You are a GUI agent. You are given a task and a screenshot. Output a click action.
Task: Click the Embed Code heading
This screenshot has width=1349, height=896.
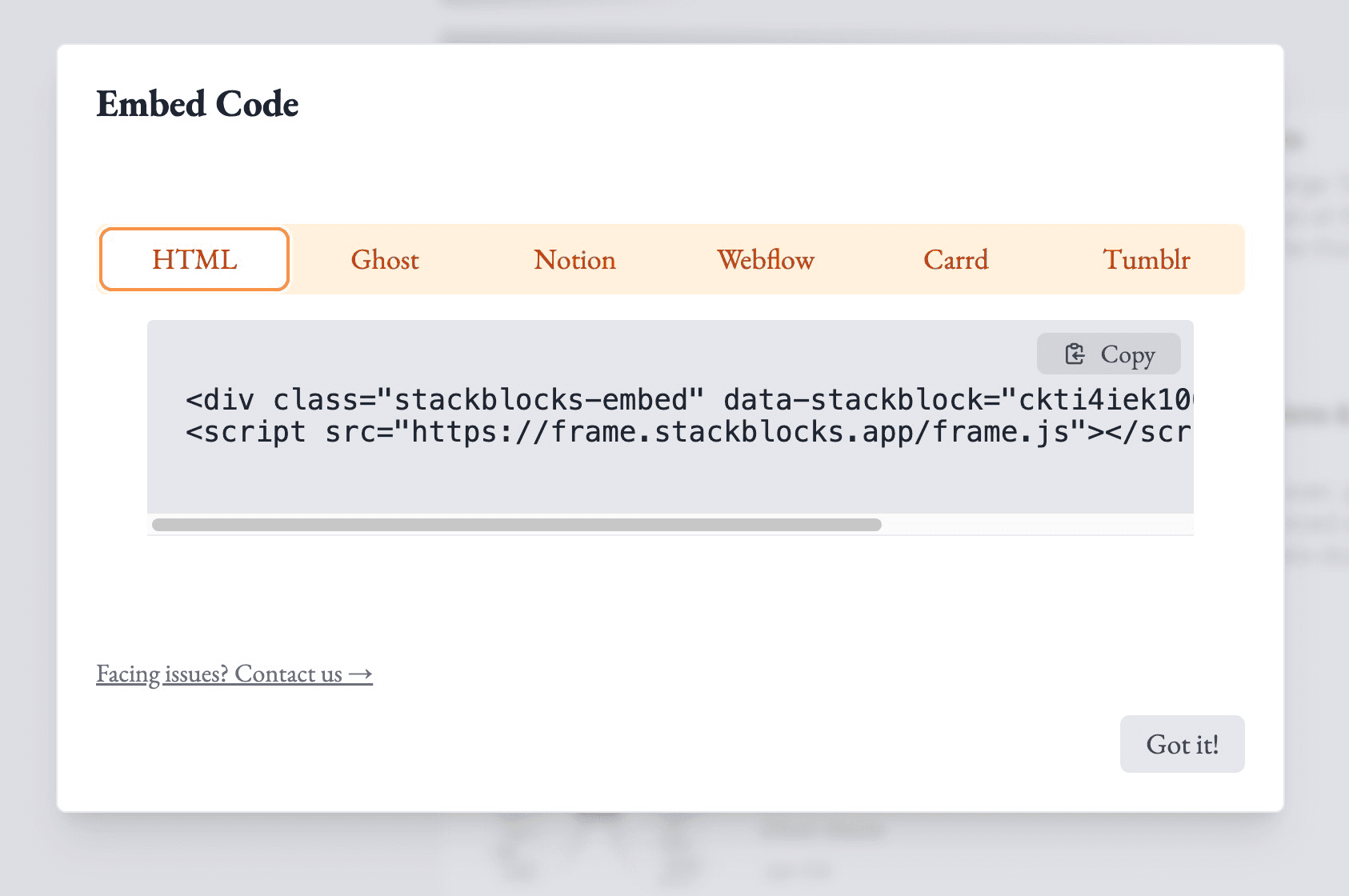197,103
